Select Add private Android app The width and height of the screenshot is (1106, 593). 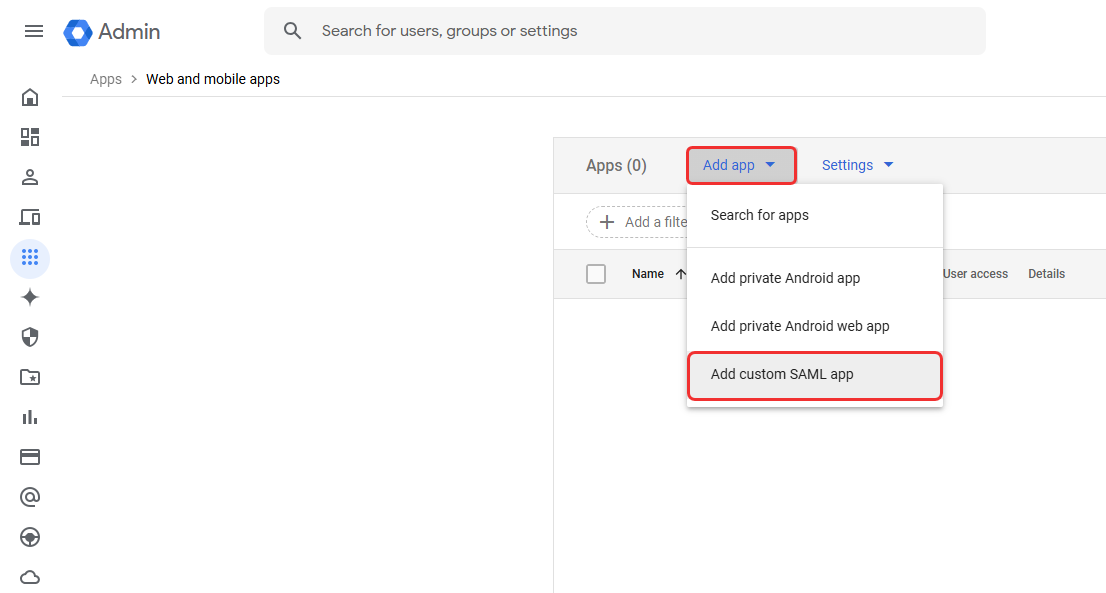click(785, 278)
